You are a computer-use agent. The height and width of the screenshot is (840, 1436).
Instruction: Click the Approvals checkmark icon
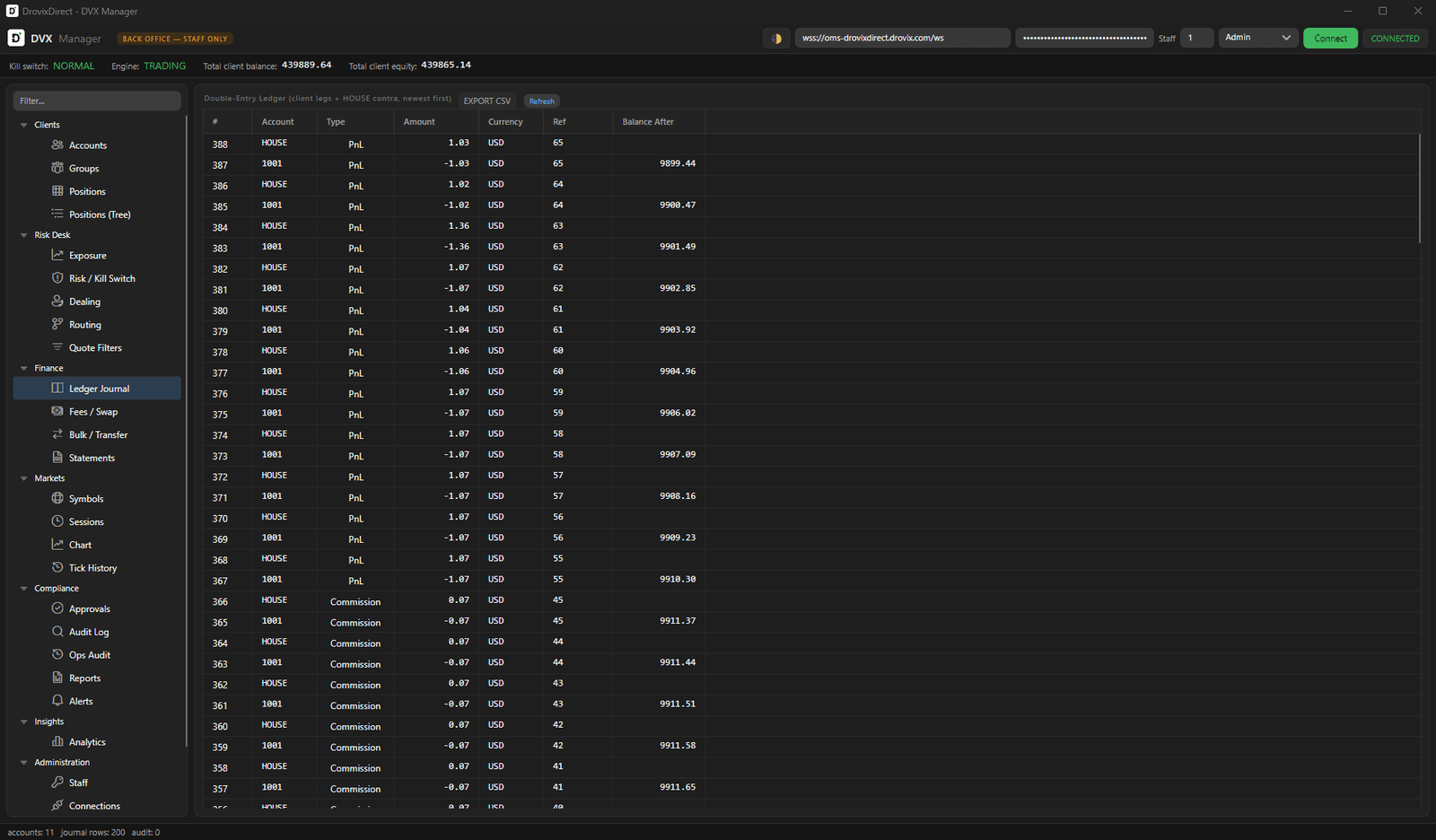click(x=57, y=608)
